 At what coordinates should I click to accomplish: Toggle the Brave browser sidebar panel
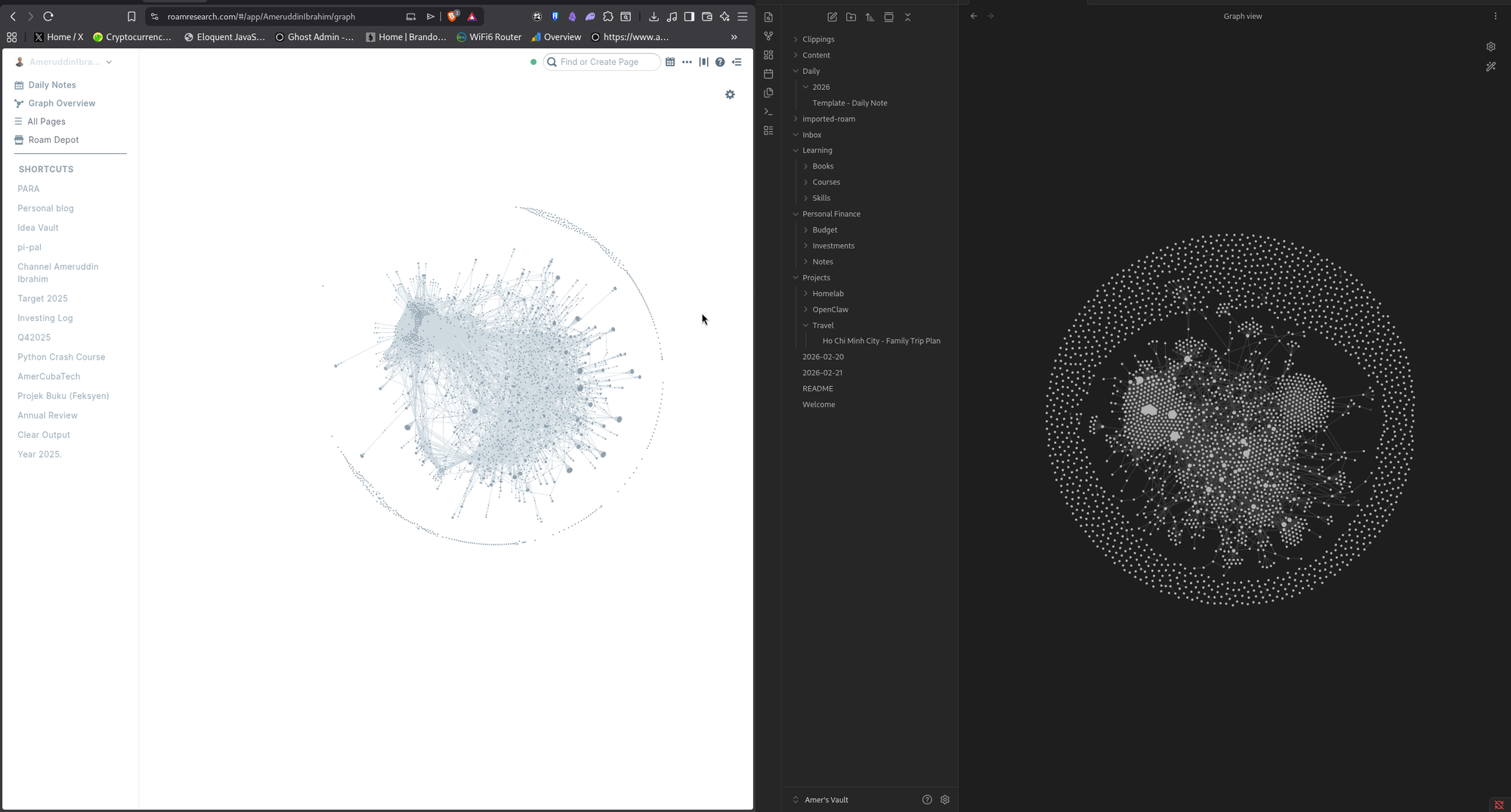(689, 16)
